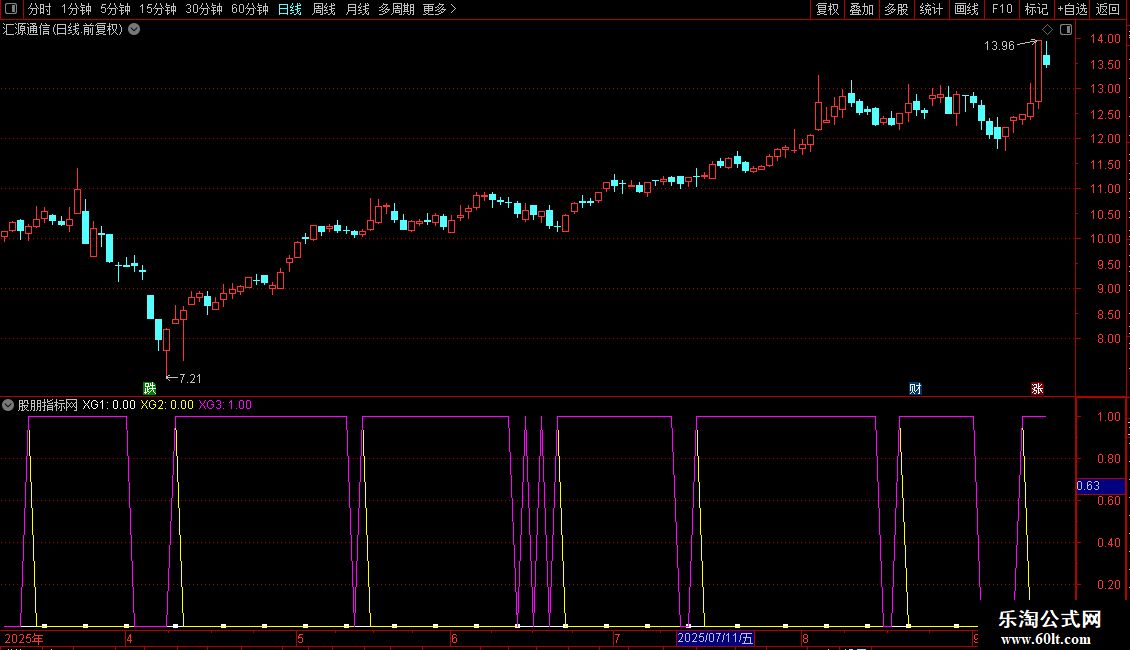Click month 5 on the time axis
The image size is (1130, 650).
(x=301, y=638)
